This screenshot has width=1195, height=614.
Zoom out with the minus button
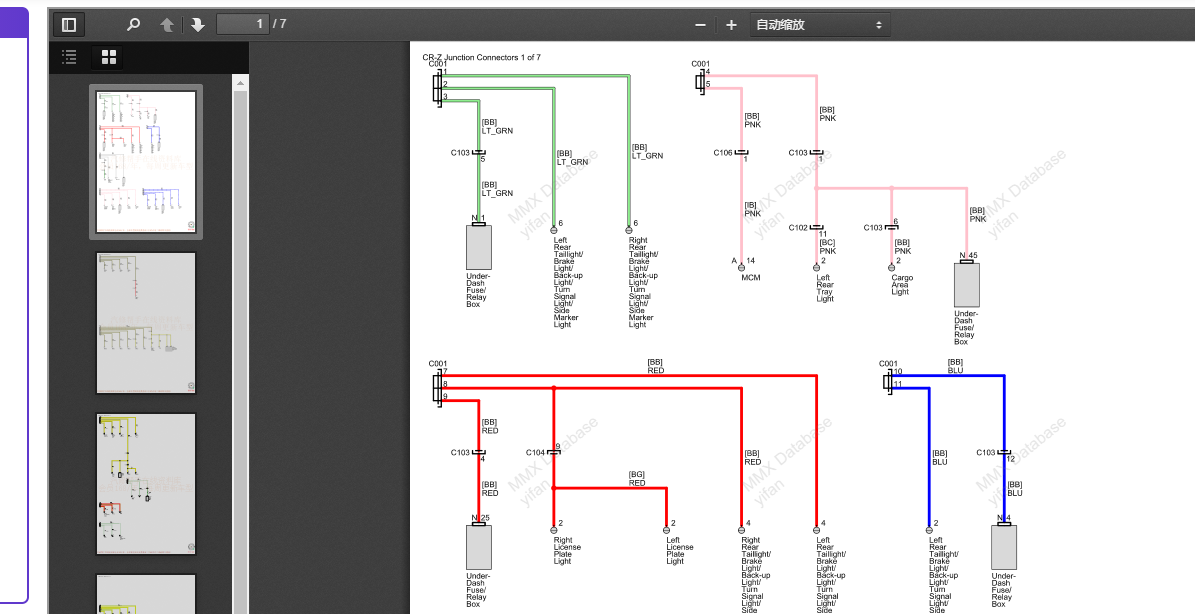700,25
